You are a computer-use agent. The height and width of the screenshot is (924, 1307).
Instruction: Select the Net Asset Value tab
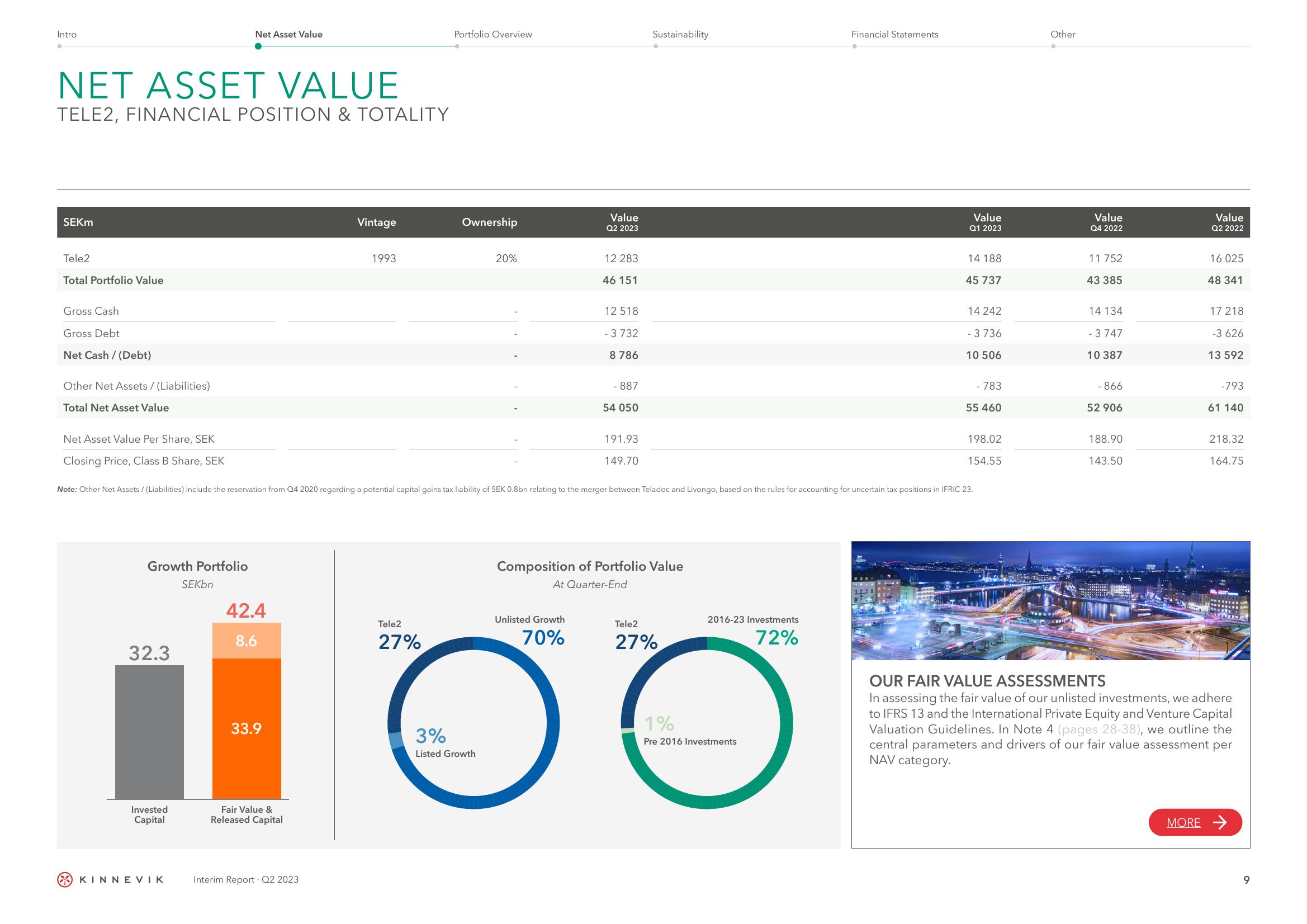[288, 34]
